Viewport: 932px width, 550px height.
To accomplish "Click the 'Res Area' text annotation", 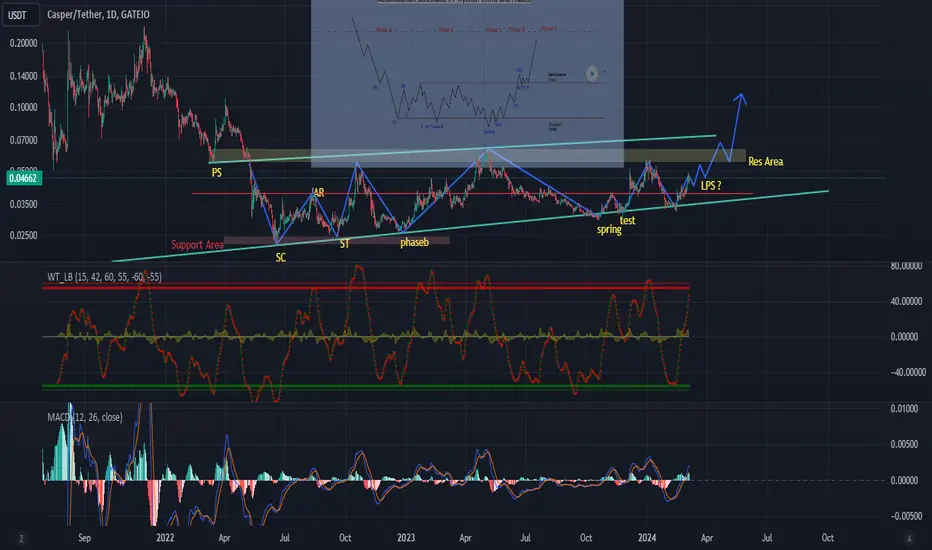I will 765,162.
